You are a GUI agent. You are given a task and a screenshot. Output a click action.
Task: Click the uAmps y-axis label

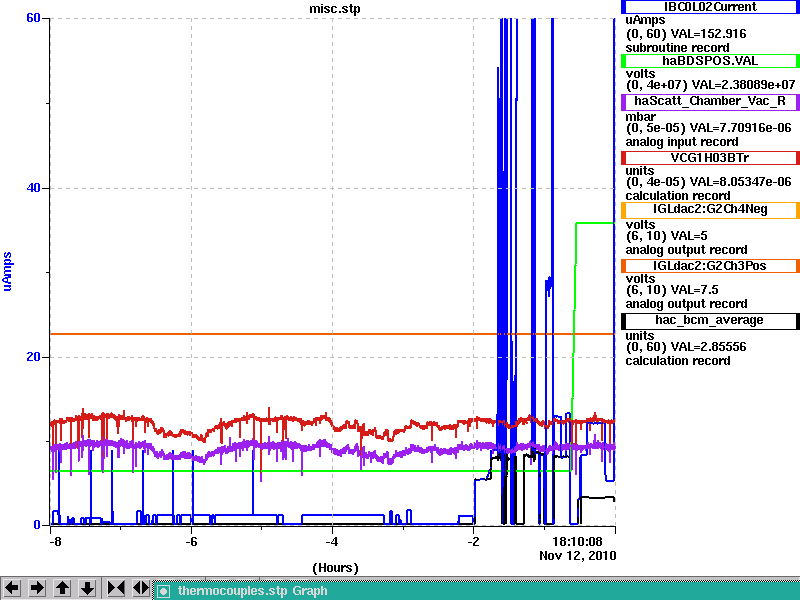coord(7,271)
